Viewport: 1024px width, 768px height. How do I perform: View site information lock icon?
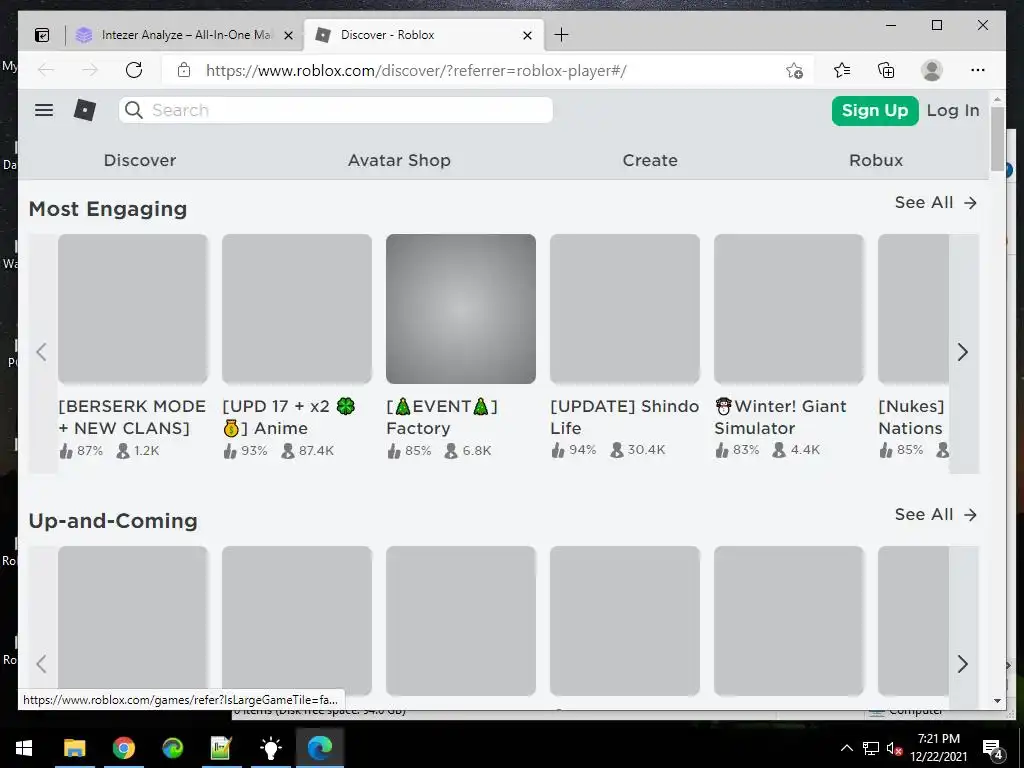click(x=184, y=71)
